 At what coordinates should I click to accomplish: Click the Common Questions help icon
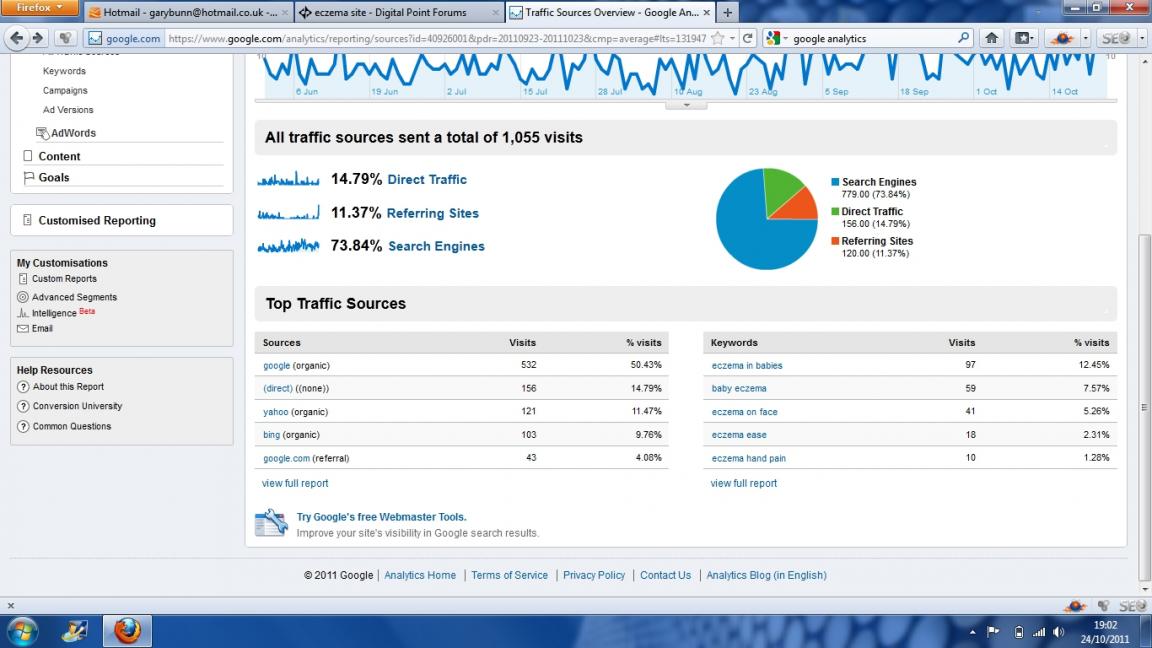click(23, 426)
